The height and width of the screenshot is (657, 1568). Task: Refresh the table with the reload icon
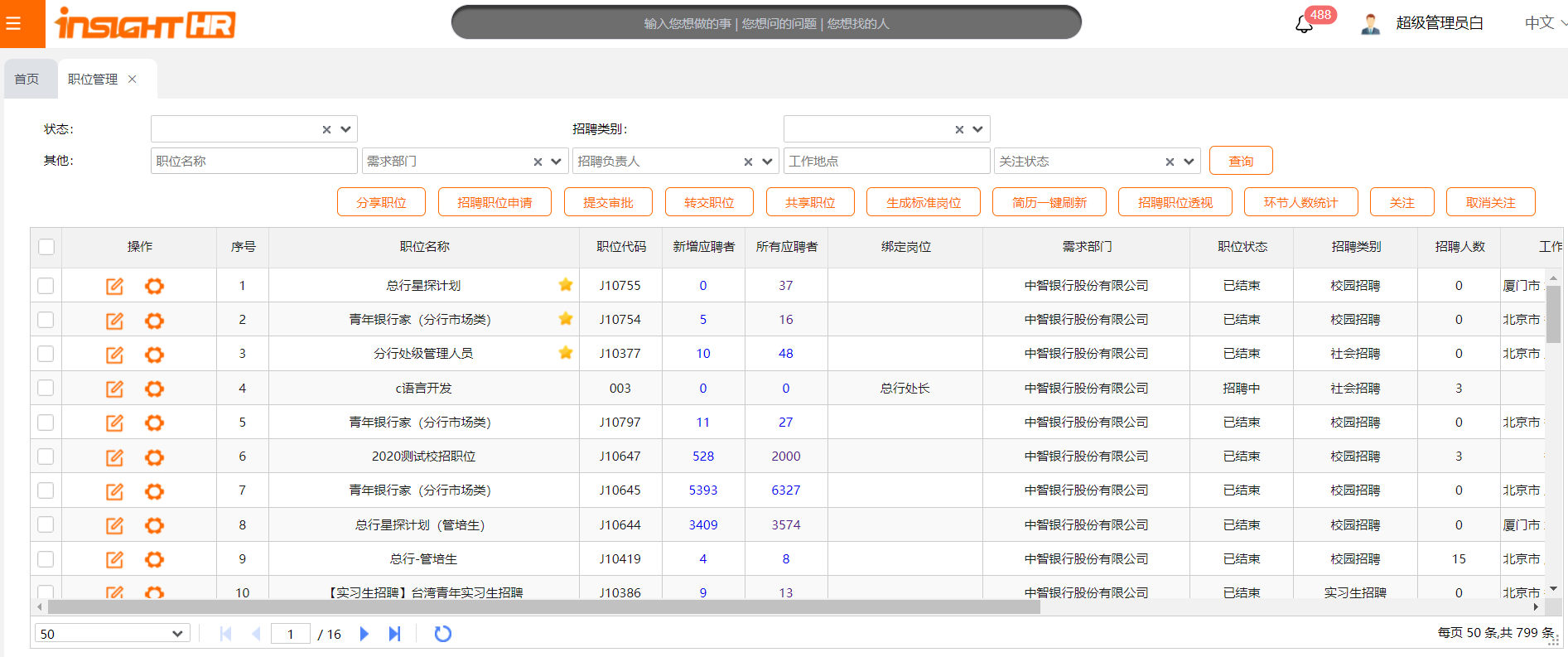(443, 634)
